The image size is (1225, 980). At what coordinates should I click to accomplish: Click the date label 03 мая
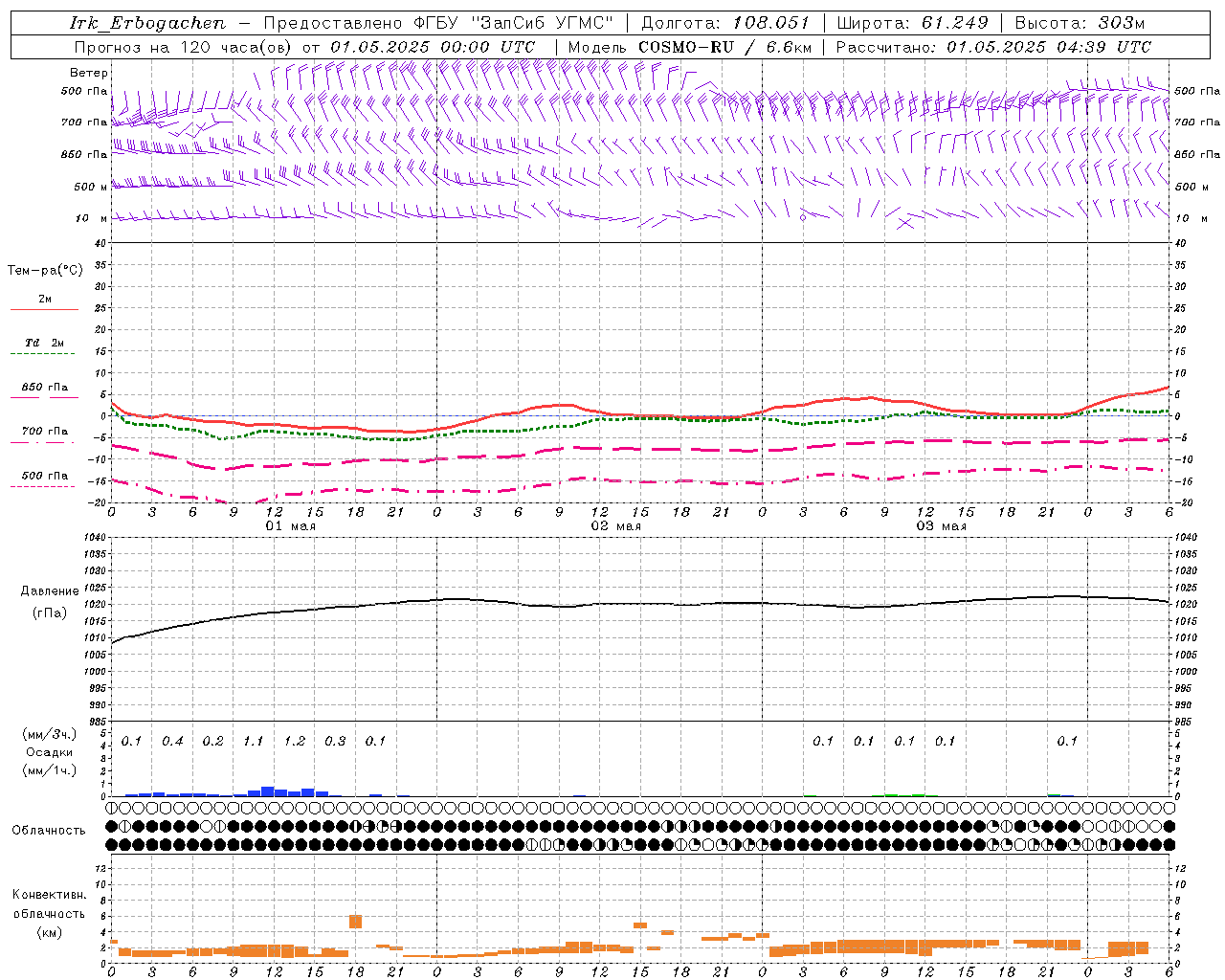coord(941,526)
